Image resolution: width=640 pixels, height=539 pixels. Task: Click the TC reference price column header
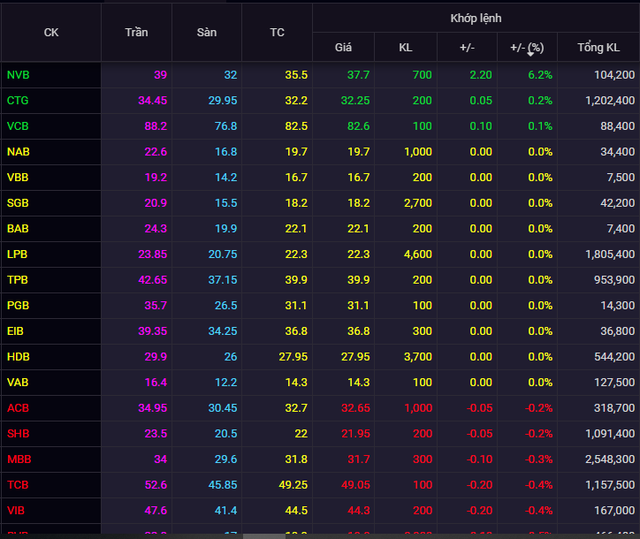(277, 32)
